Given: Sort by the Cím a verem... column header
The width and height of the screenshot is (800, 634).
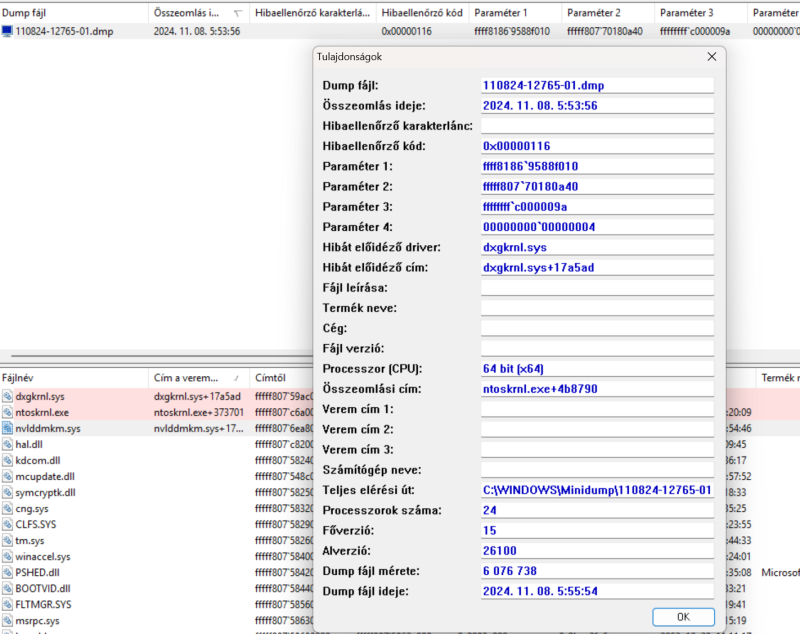Looking at the screenshot, I should pos(199,378).
